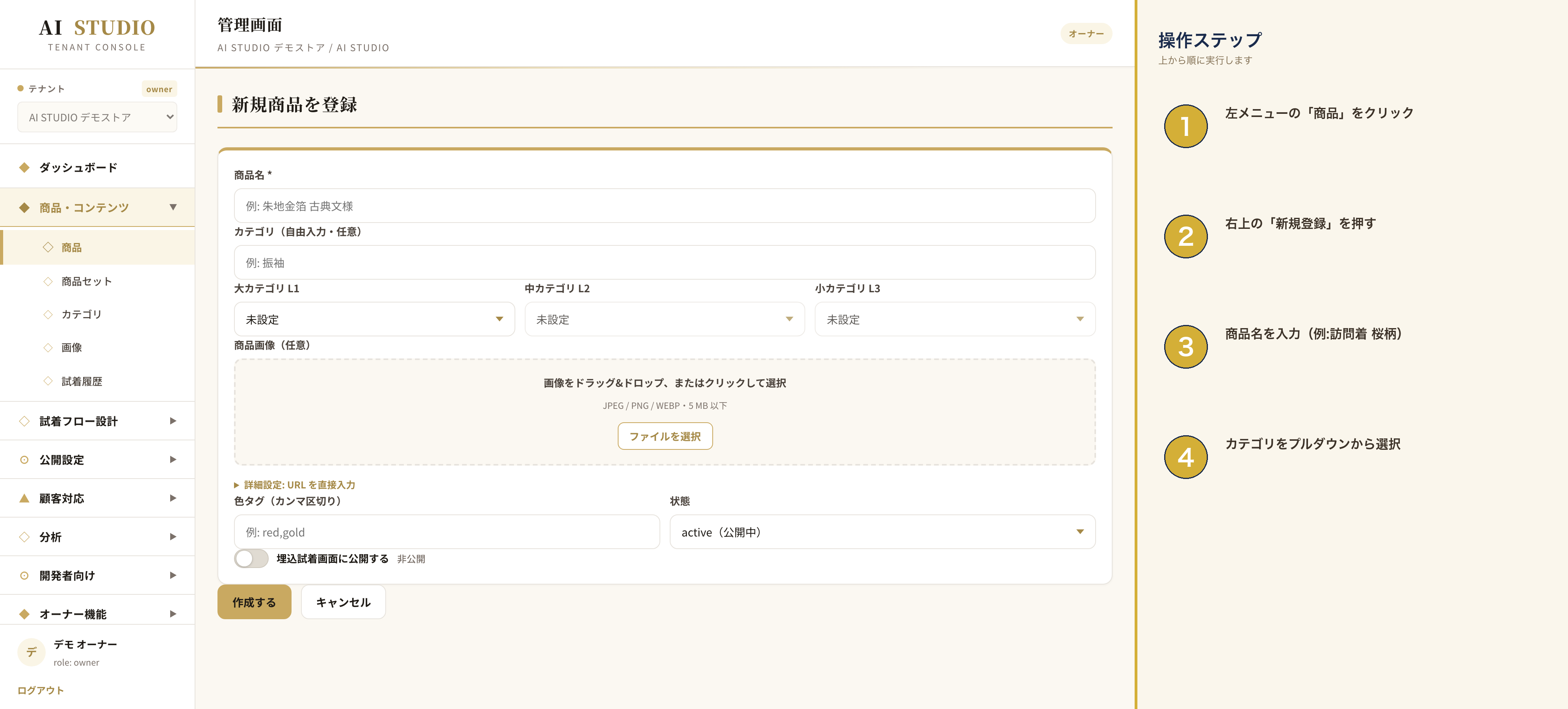This screenshot has width=1568, height=709.
Task: Click the 非公開 status text
Action: pyautogui.click(x=411, y=559)
